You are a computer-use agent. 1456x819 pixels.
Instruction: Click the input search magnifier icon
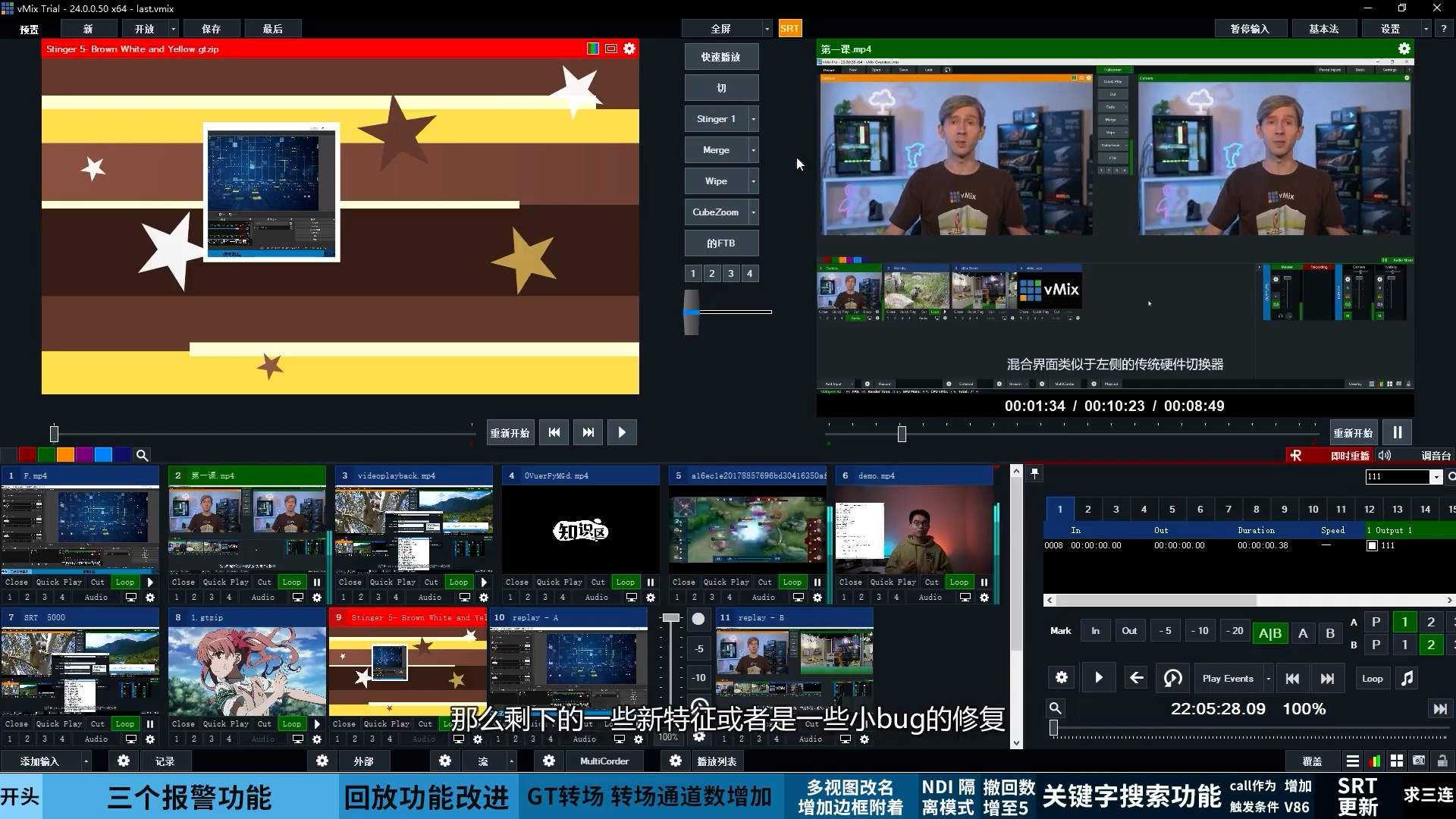tap(142, 455)
